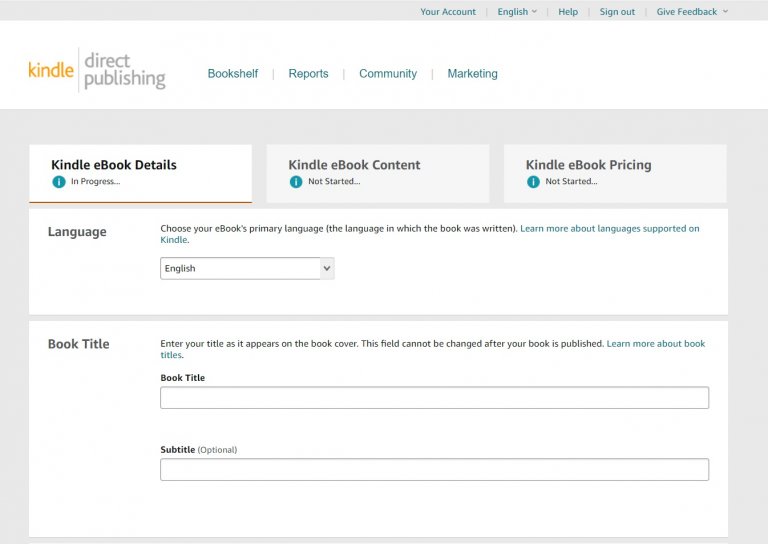
Task: Expand the Give Feedback menu
Action: click(692, 12)
